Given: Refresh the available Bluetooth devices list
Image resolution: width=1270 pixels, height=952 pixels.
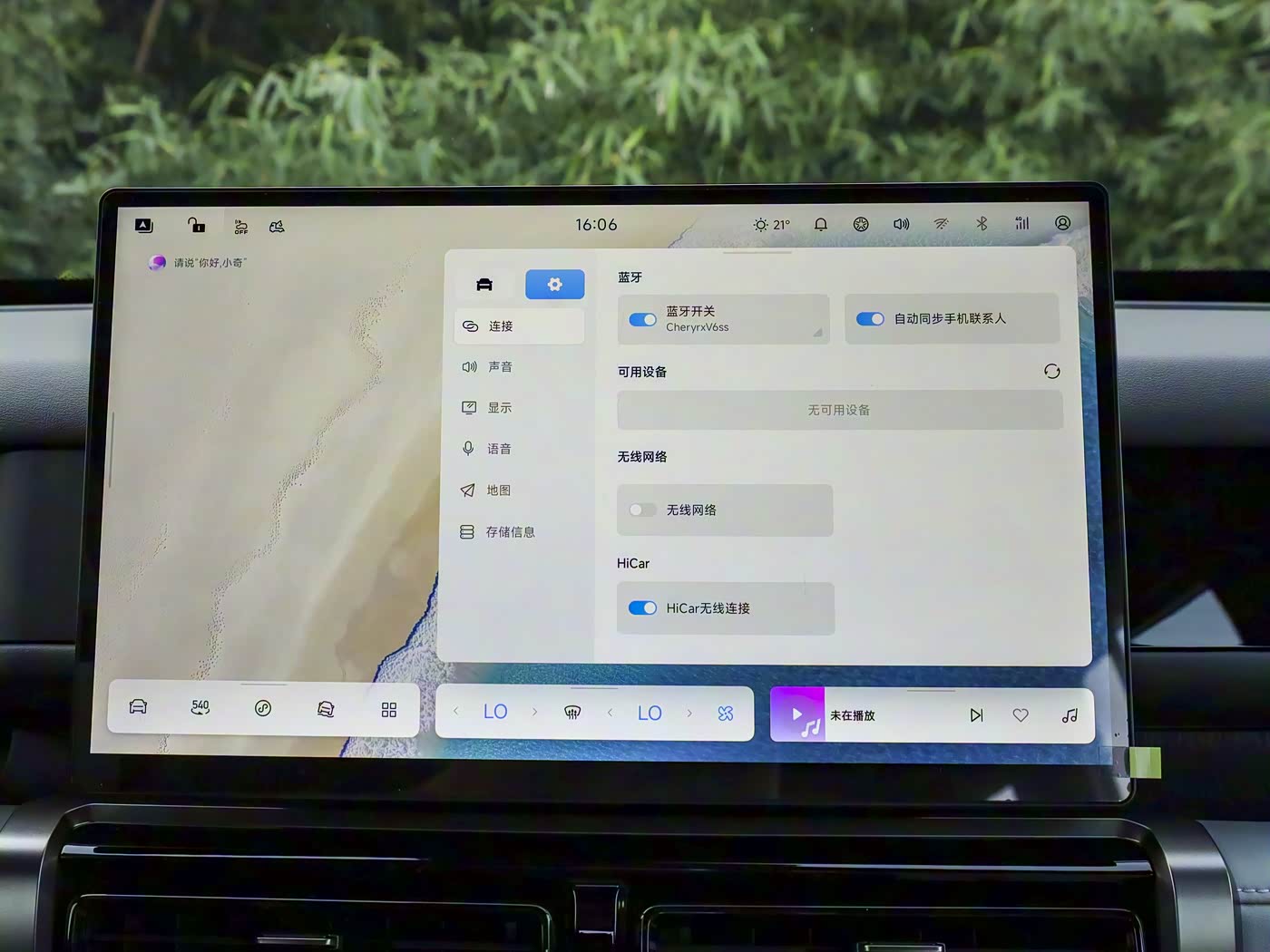Looking at the screenshot, I should [x=1051, y=372].
